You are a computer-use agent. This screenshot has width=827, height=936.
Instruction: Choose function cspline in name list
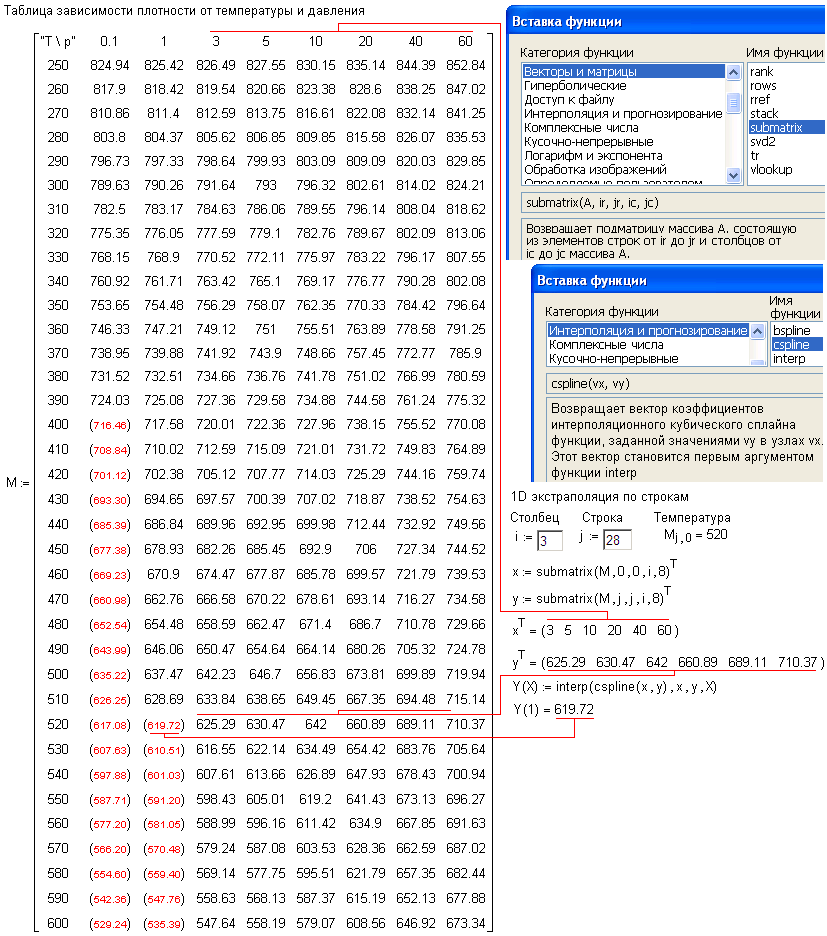tap(797, 344)
